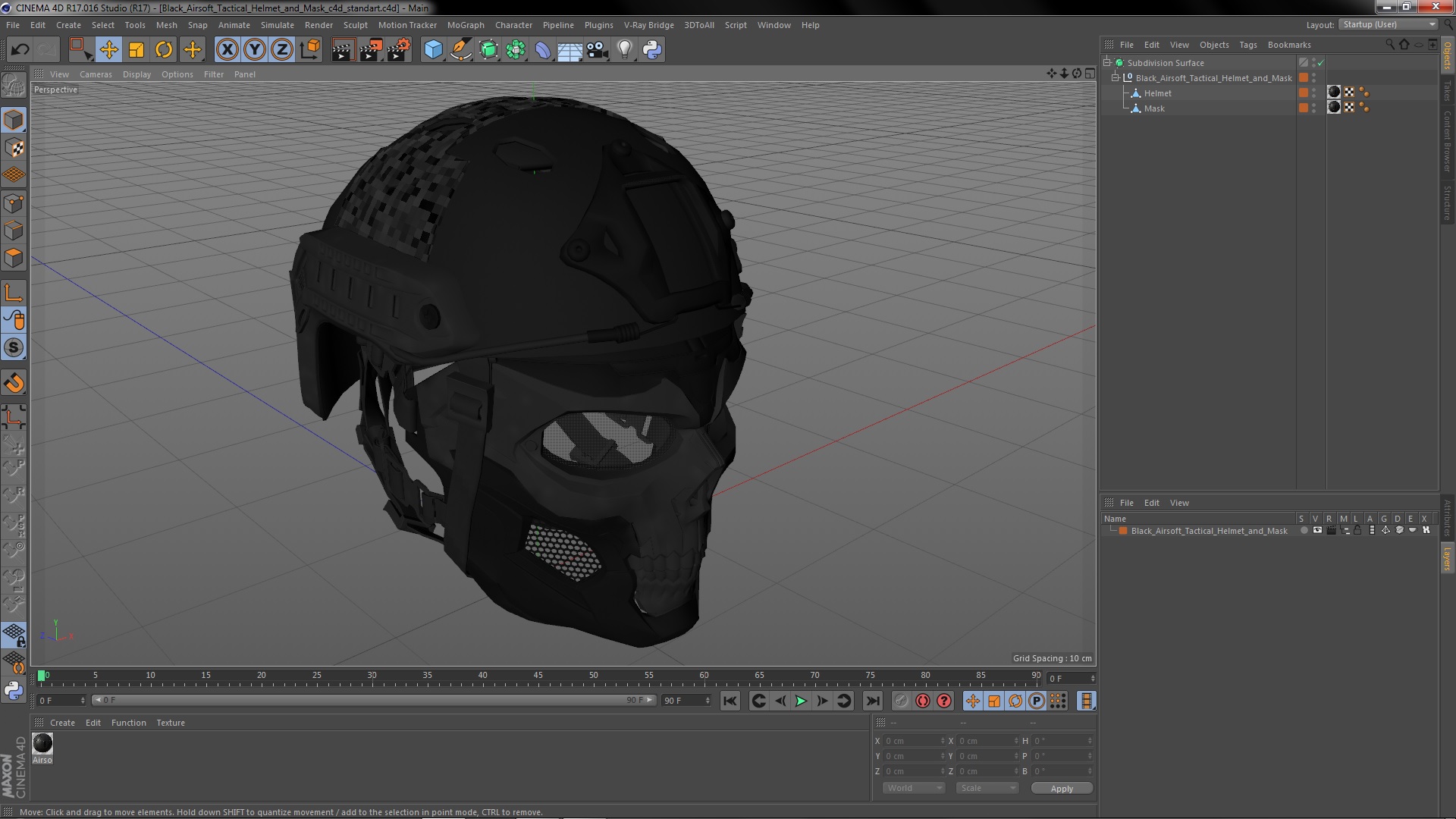Open the V-Ray Bridge menu
The width and height of the screenshot is (1456, 819).
[648, 25]
